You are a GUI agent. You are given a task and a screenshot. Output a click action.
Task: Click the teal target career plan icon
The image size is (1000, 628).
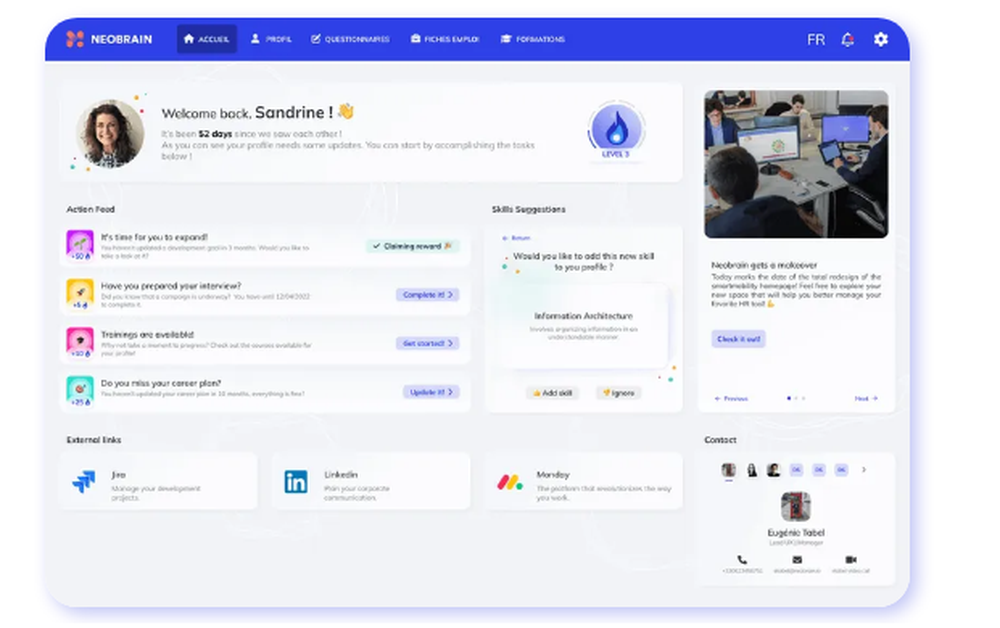(x=80, y=391)
